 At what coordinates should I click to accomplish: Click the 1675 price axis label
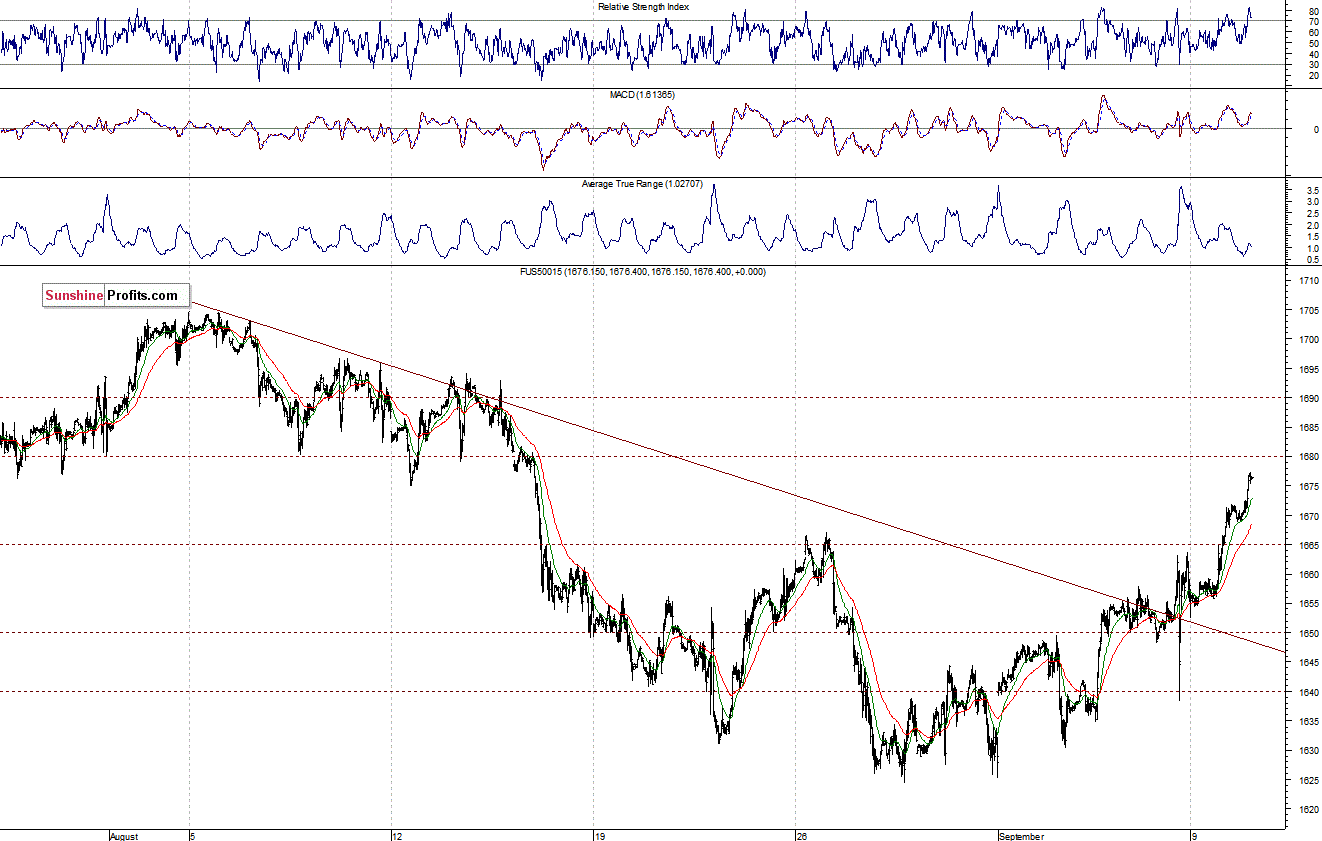click(x=1309, y=487)
